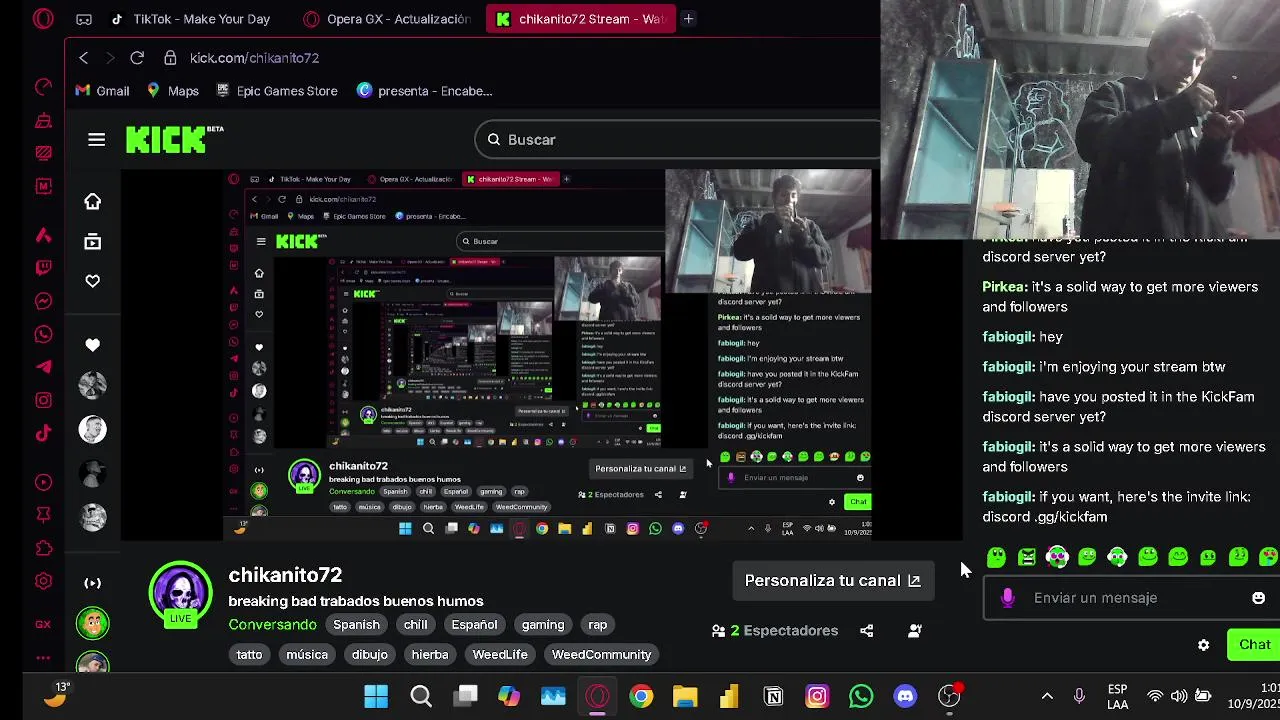Open the filled heart following section
1280x720 pixels.
[92, 345]
